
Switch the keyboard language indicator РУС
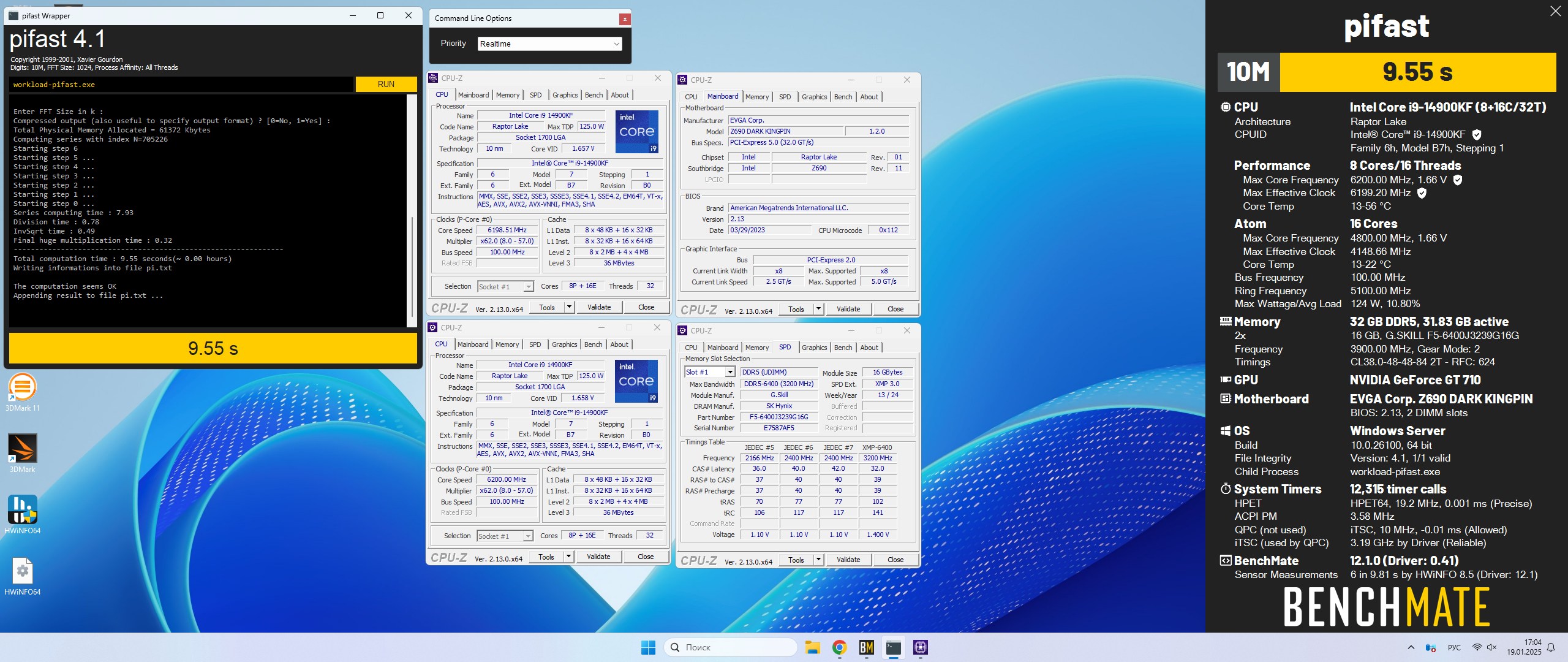(1454, 647)
